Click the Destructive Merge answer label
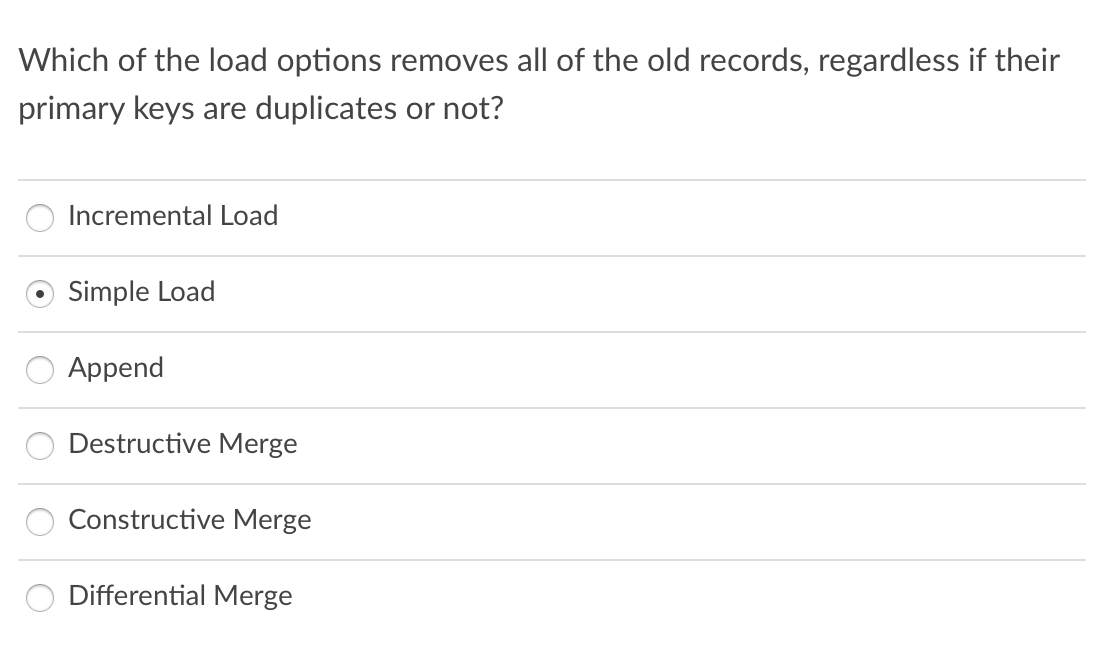 182,444
